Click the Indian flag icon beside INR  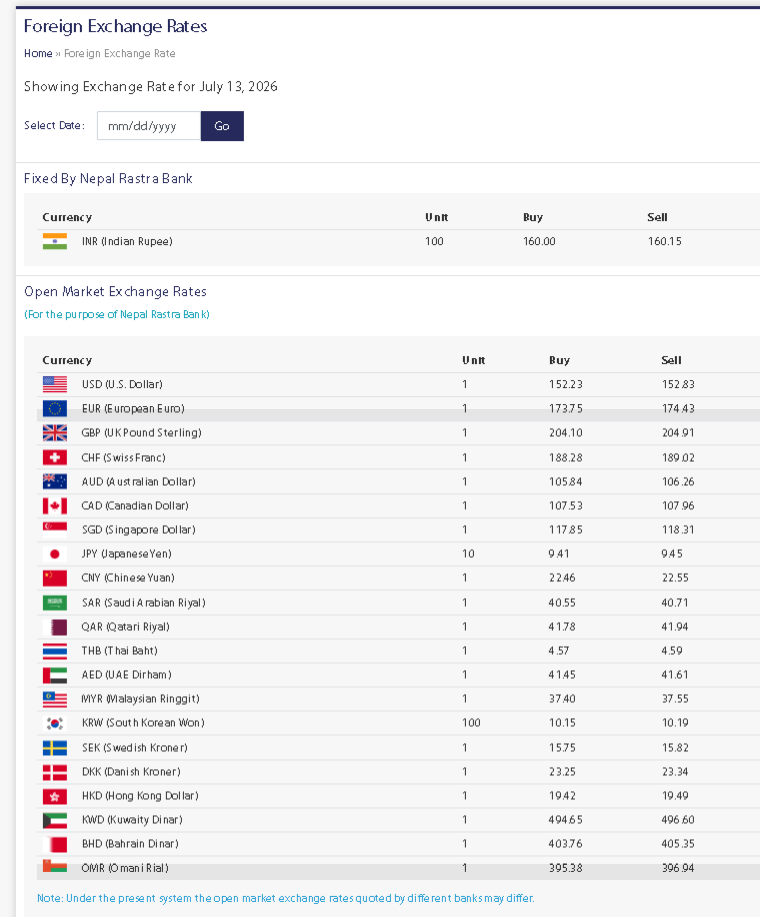tap(54, 241)
